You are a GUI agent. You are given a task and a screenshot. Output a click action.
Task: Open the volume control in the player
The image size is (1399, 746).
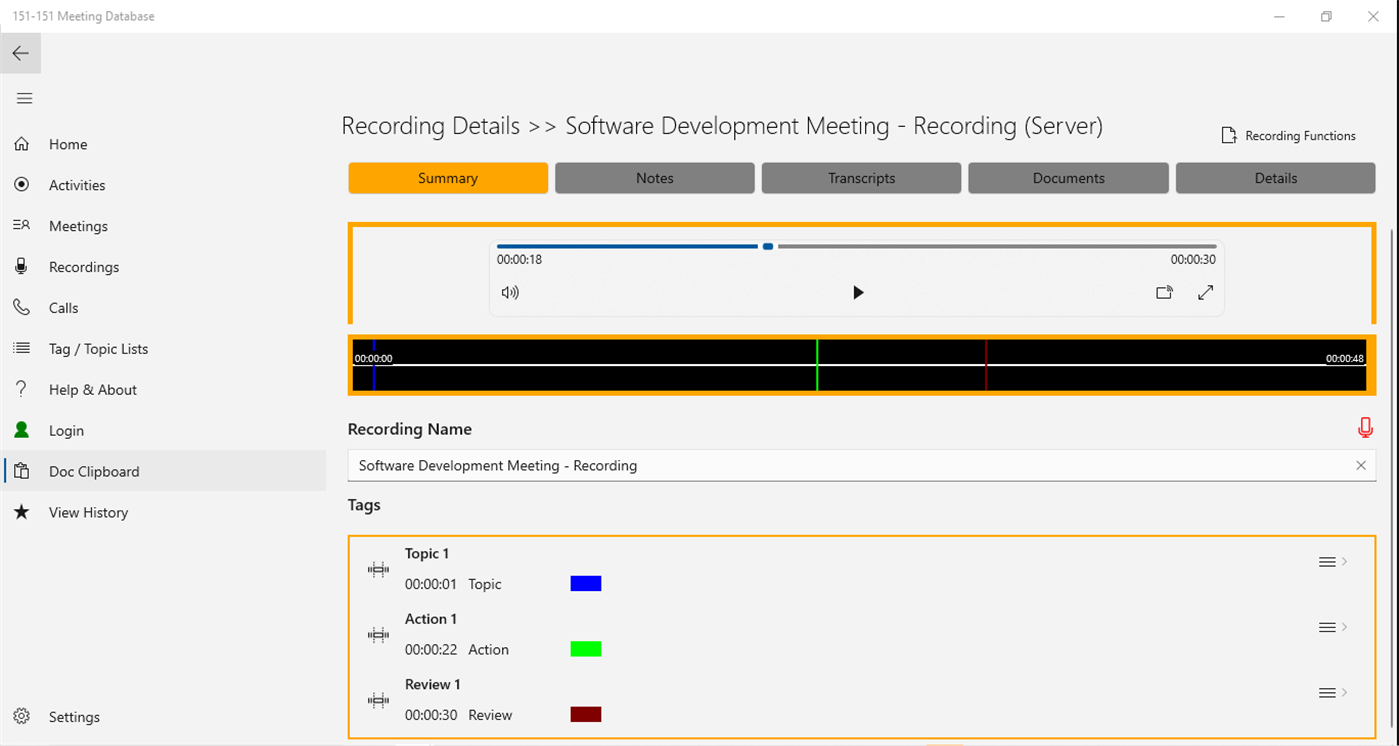point(510,292)
